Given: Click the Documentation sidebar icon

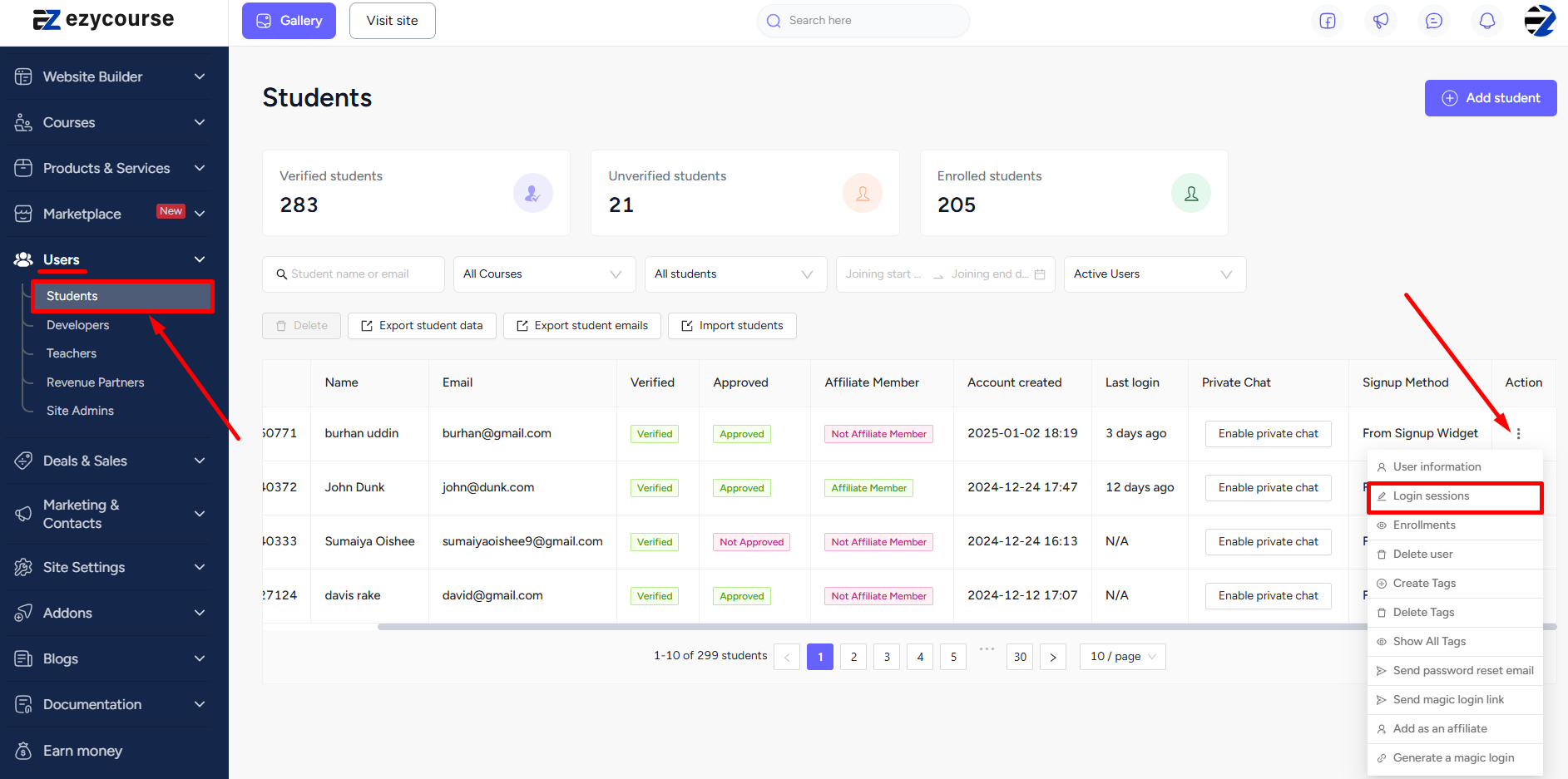Looking at the screenshot, I should (23, 704).
